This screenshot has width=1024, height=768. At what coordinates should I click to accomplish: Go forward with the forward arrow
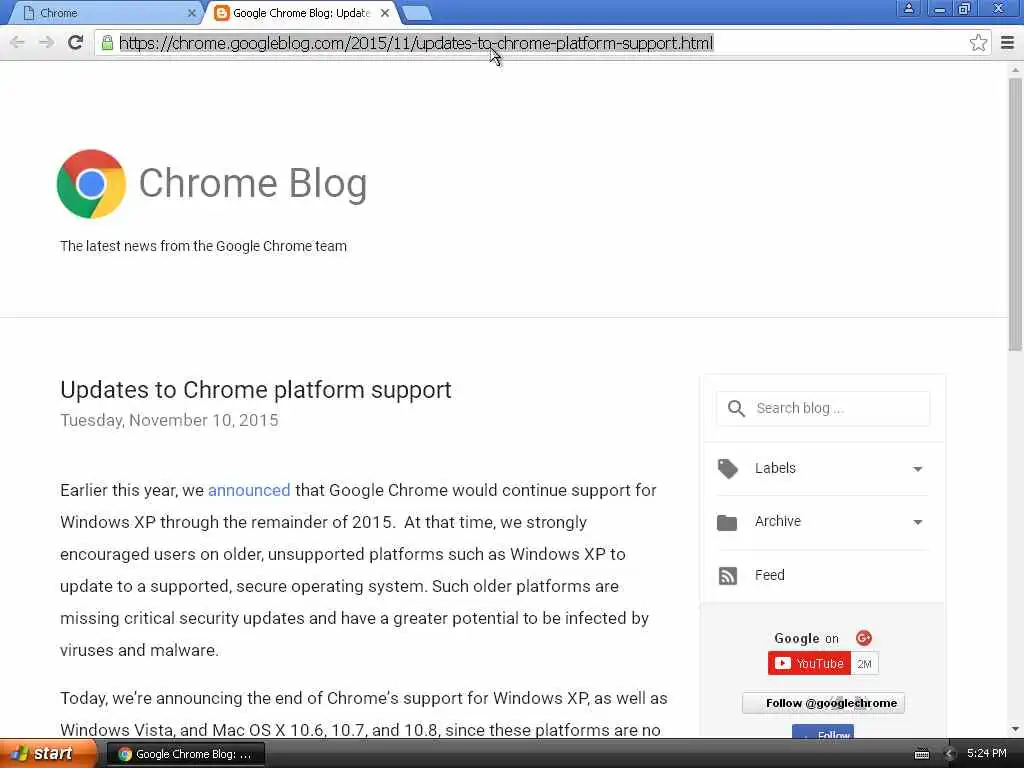click(x=46, y=43)
